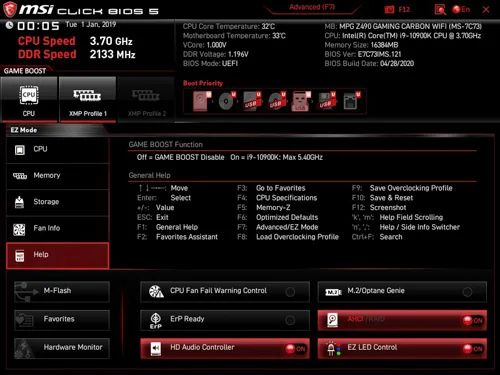Click the F5 Memory-Z help entry
This screenshot has height=375, width=500.
coord(263,208)
